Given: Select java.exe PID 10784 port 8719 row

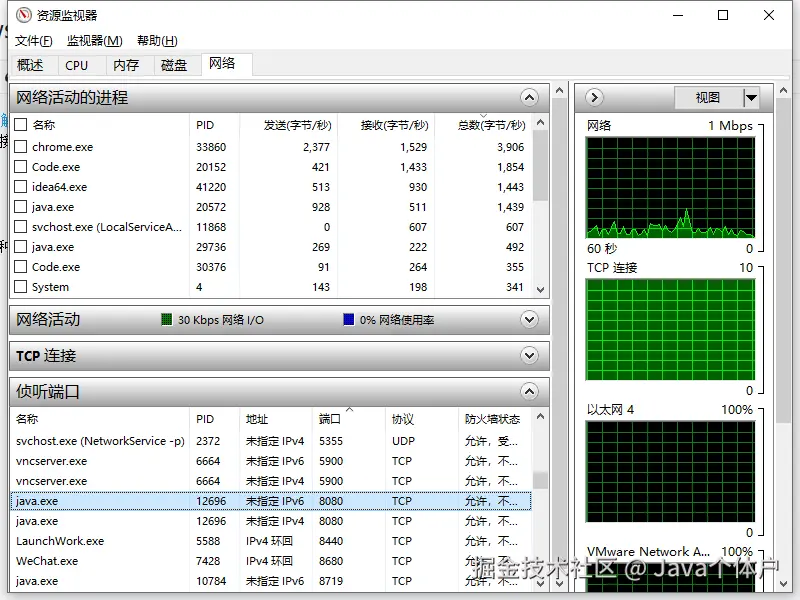Looking at the screenshot, I should [x=271, y=581].
